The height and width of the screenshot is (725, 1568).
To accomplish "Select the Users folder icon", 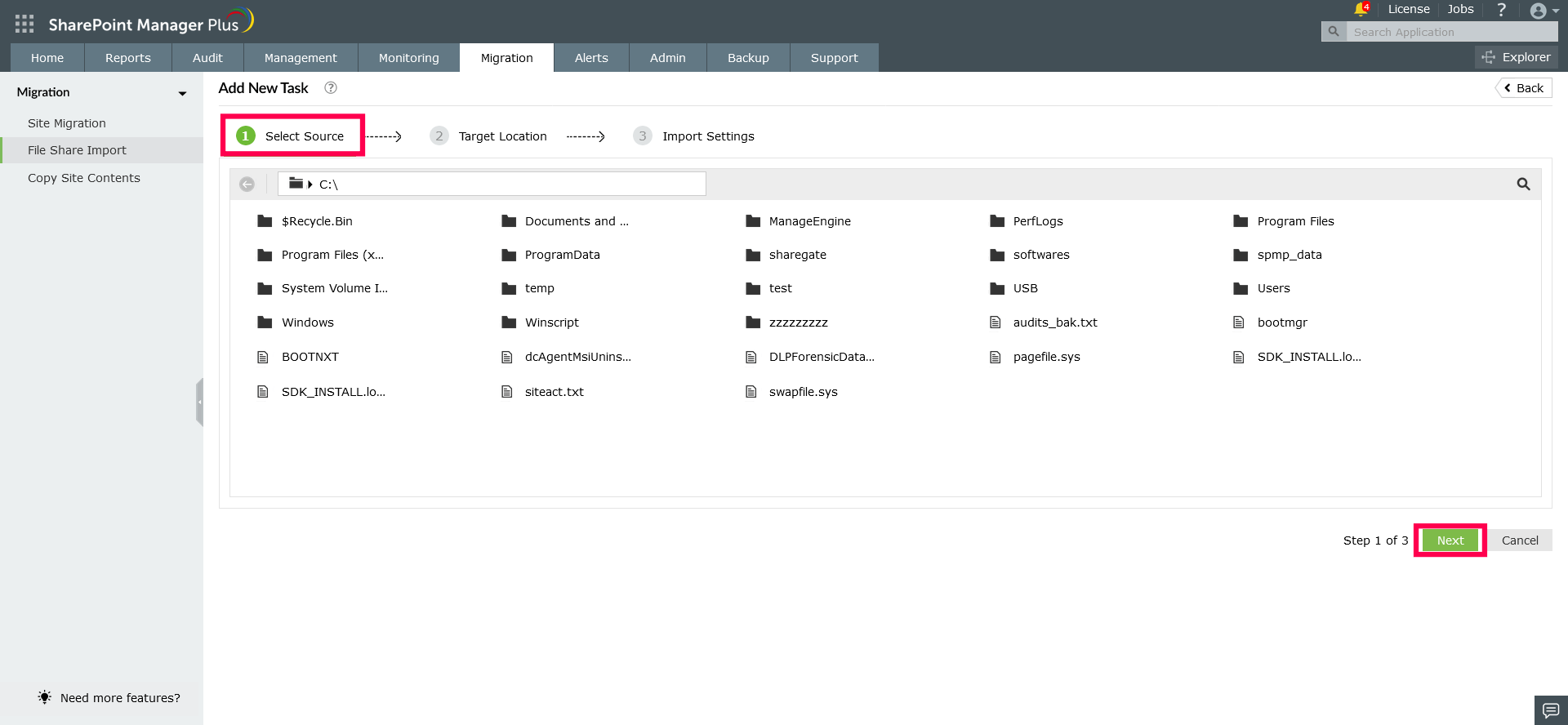I will (1241, 288).
